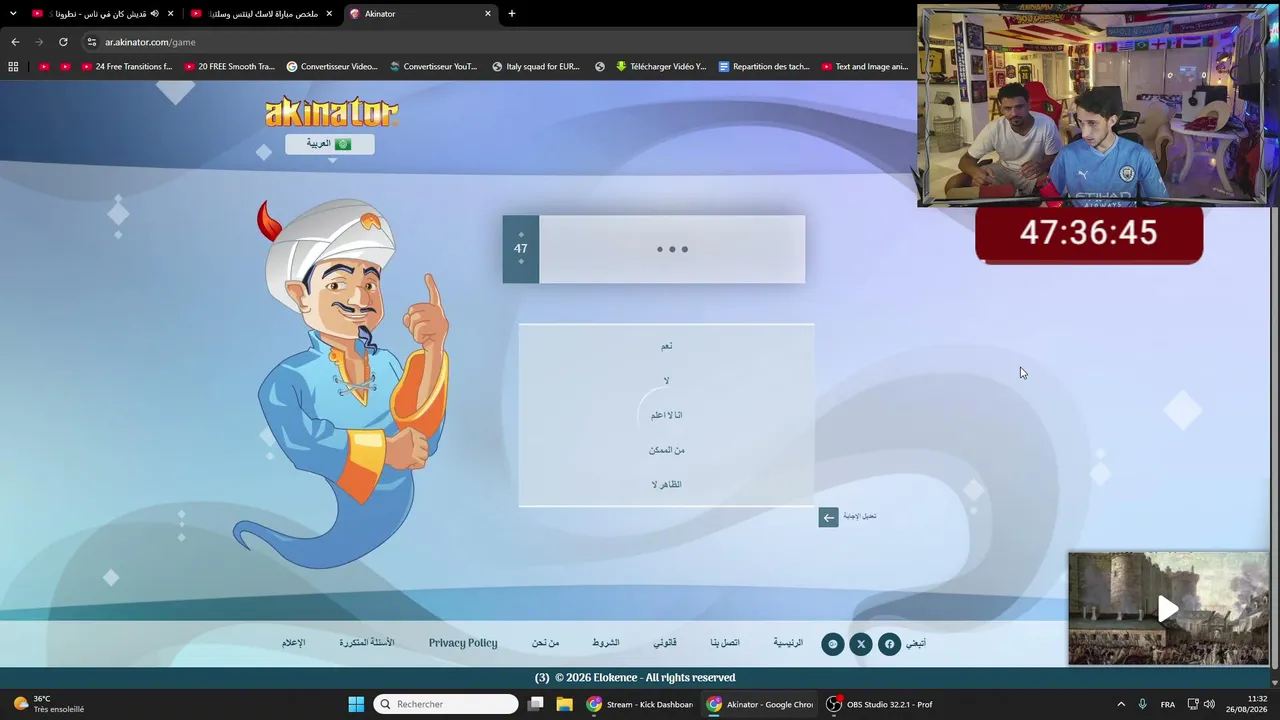The image size is (1280, 720).
Task: Open the Chrome apps grid icon
Action: [13, 67]
